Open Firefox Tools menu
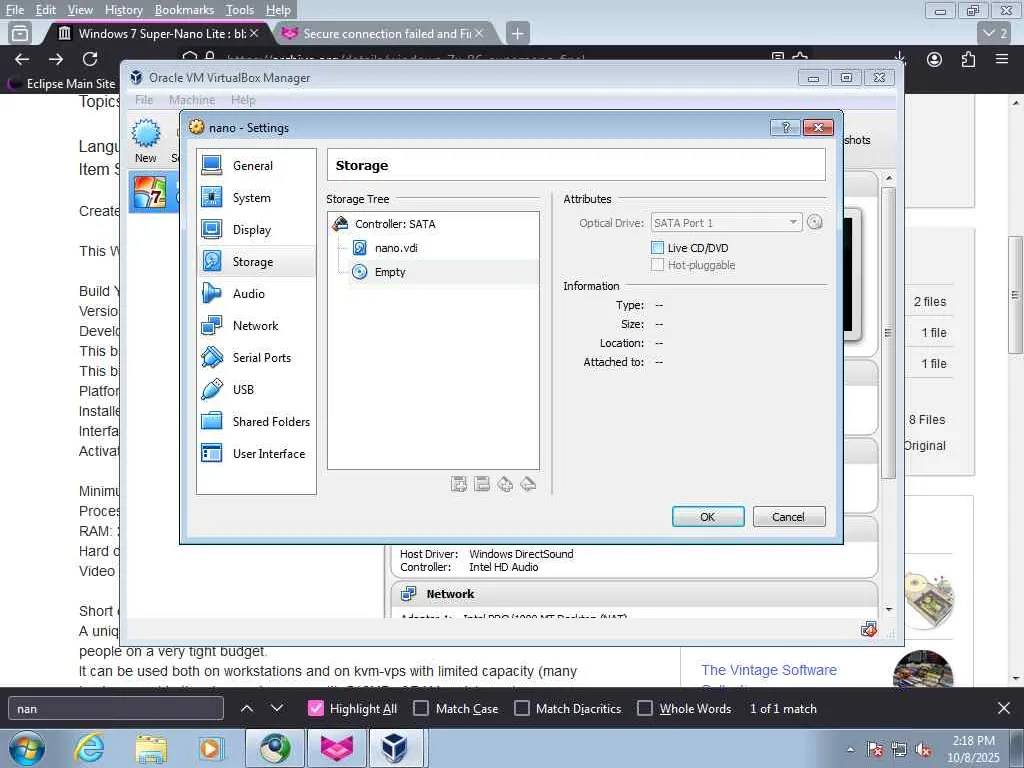 (240, 10)
